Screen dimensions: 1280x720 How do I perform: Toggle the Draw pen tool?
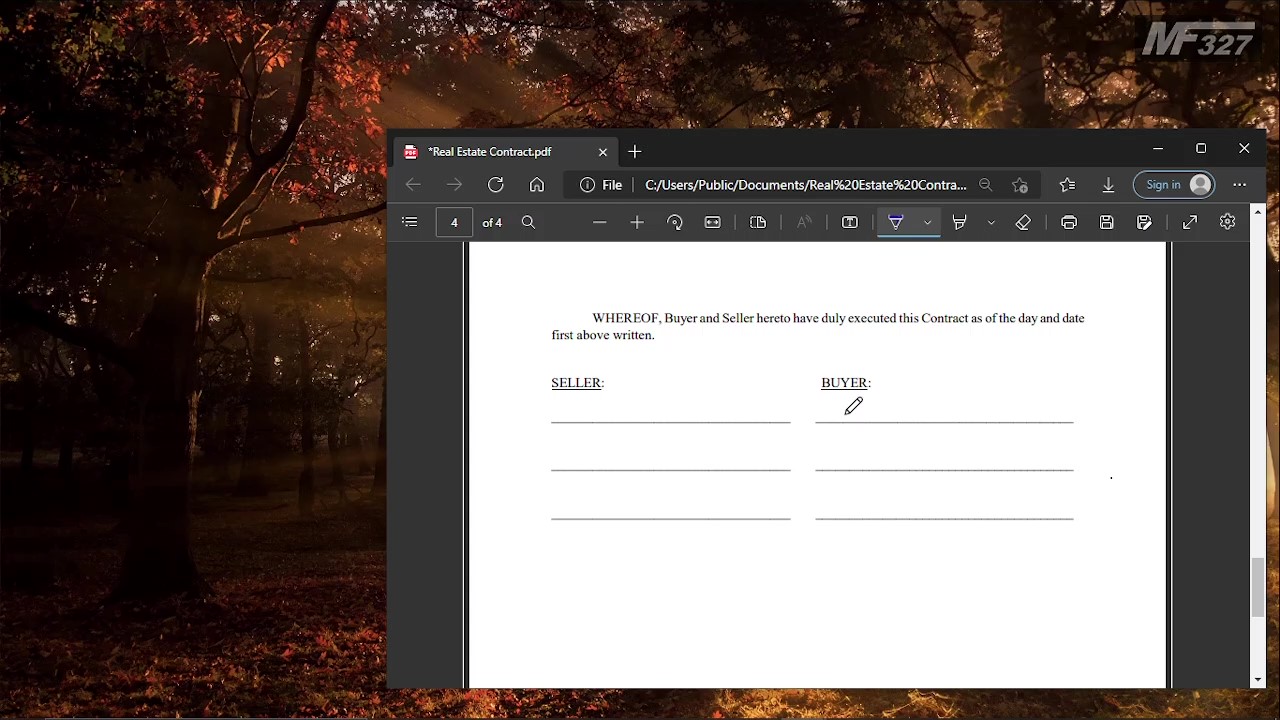(896, 222)
